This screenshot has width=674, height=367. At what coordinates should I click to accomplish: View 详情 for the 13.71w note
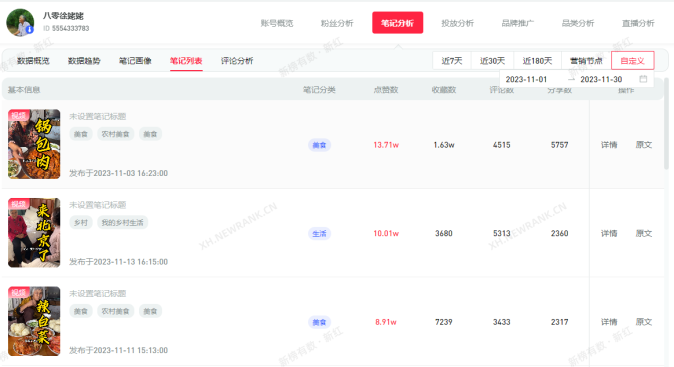pyautogui.click(x=609, y=145)
